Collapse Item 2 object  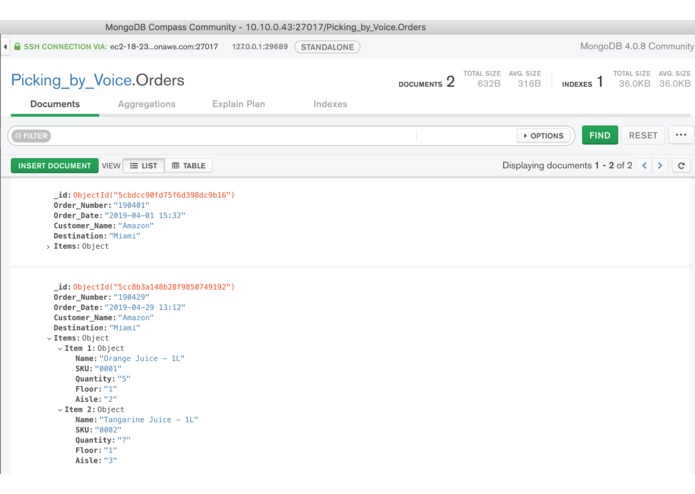(60, 410)
